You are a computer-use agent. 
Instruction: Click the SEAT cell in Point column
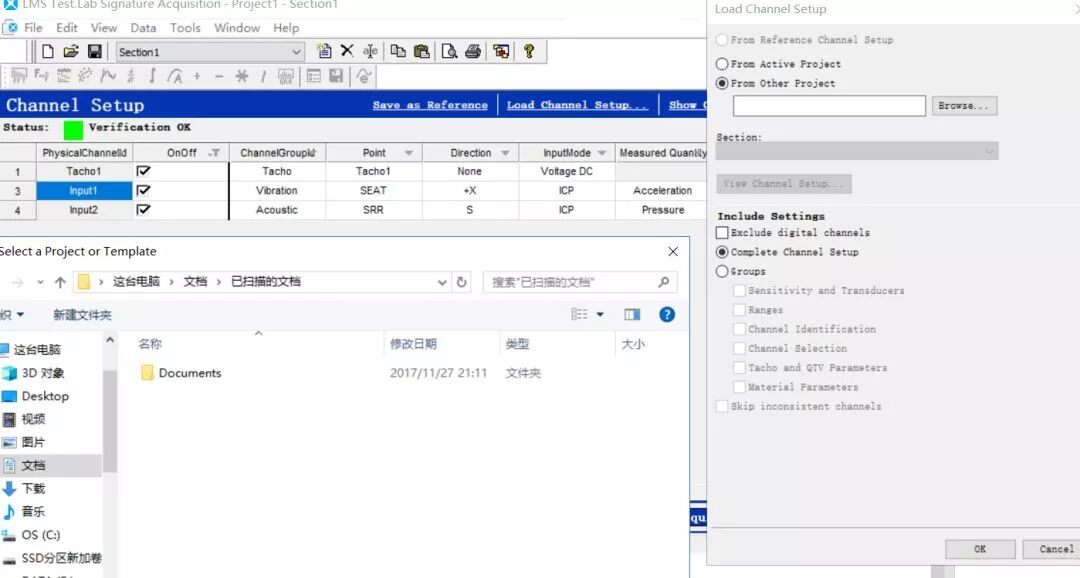point(373,190)
